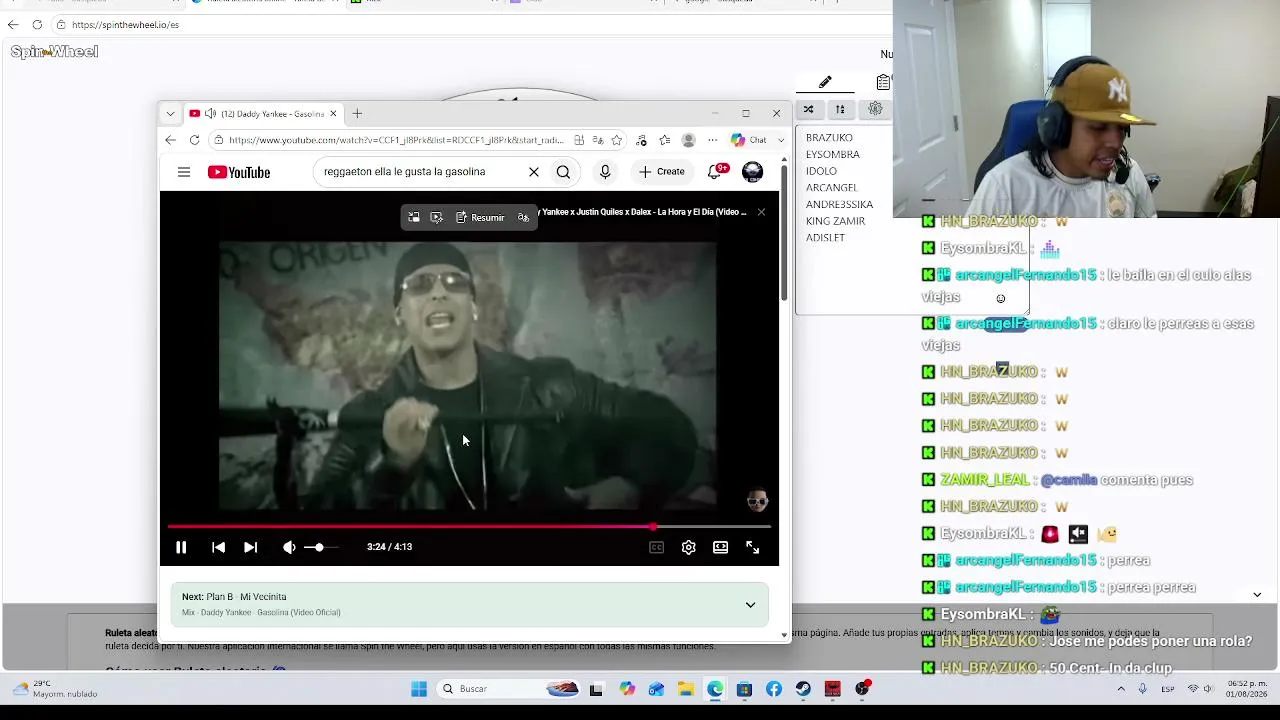Screen dimensions: 1280x720
Task: Pause the YouTube video
Action: tap(181, 547)
